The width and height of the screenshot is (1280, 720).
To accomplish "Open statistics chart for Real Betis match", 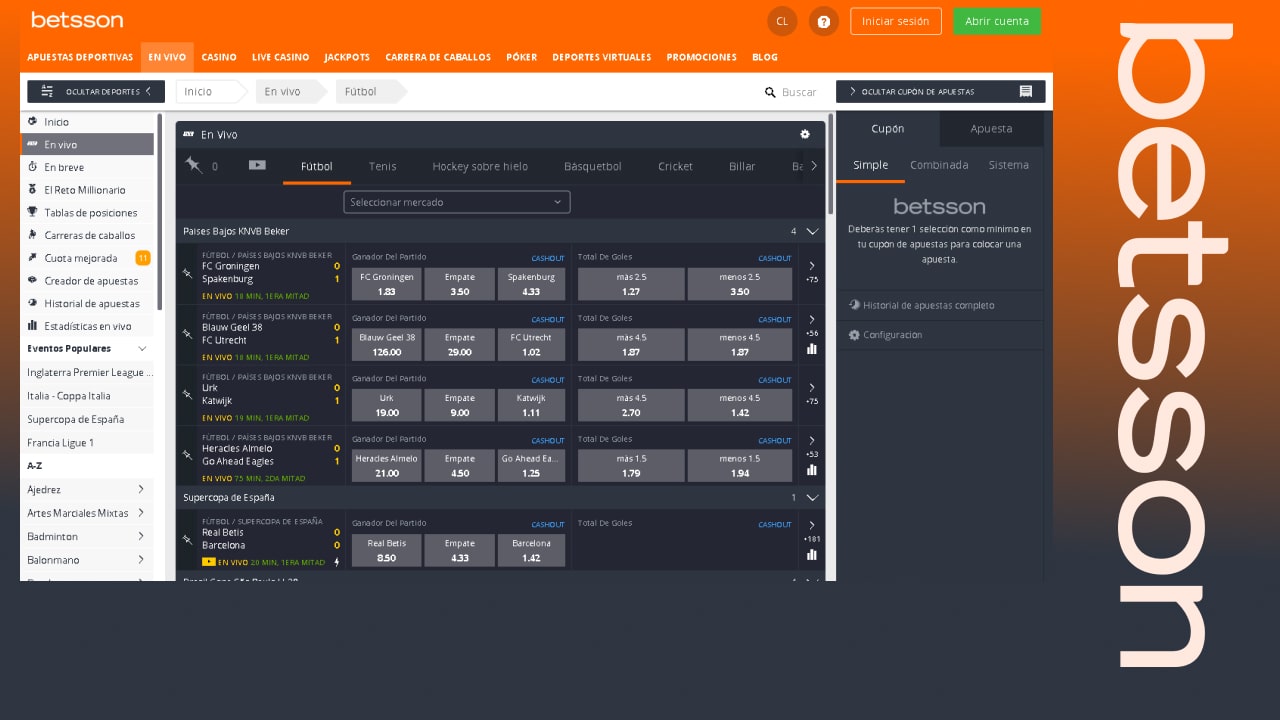I will tap(812, 554).
